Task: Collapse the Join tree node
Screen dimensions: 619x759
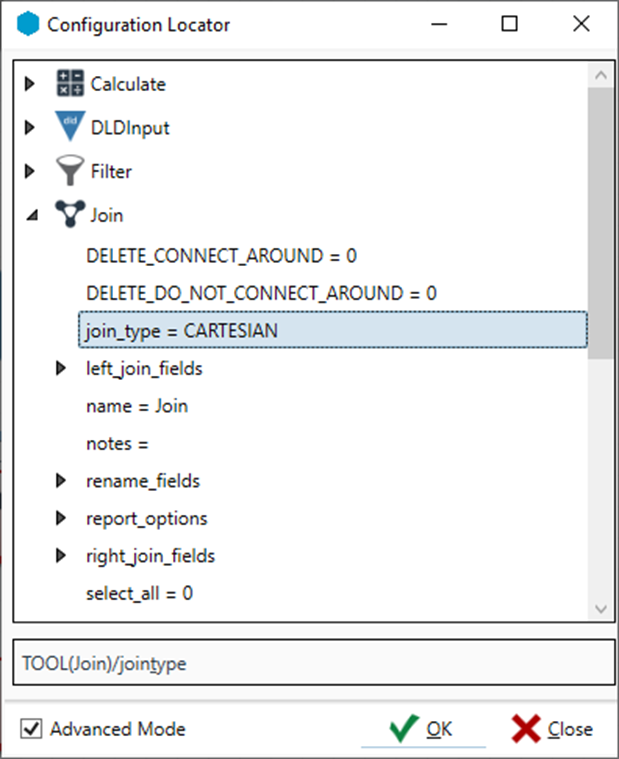Action: point(31,214)
